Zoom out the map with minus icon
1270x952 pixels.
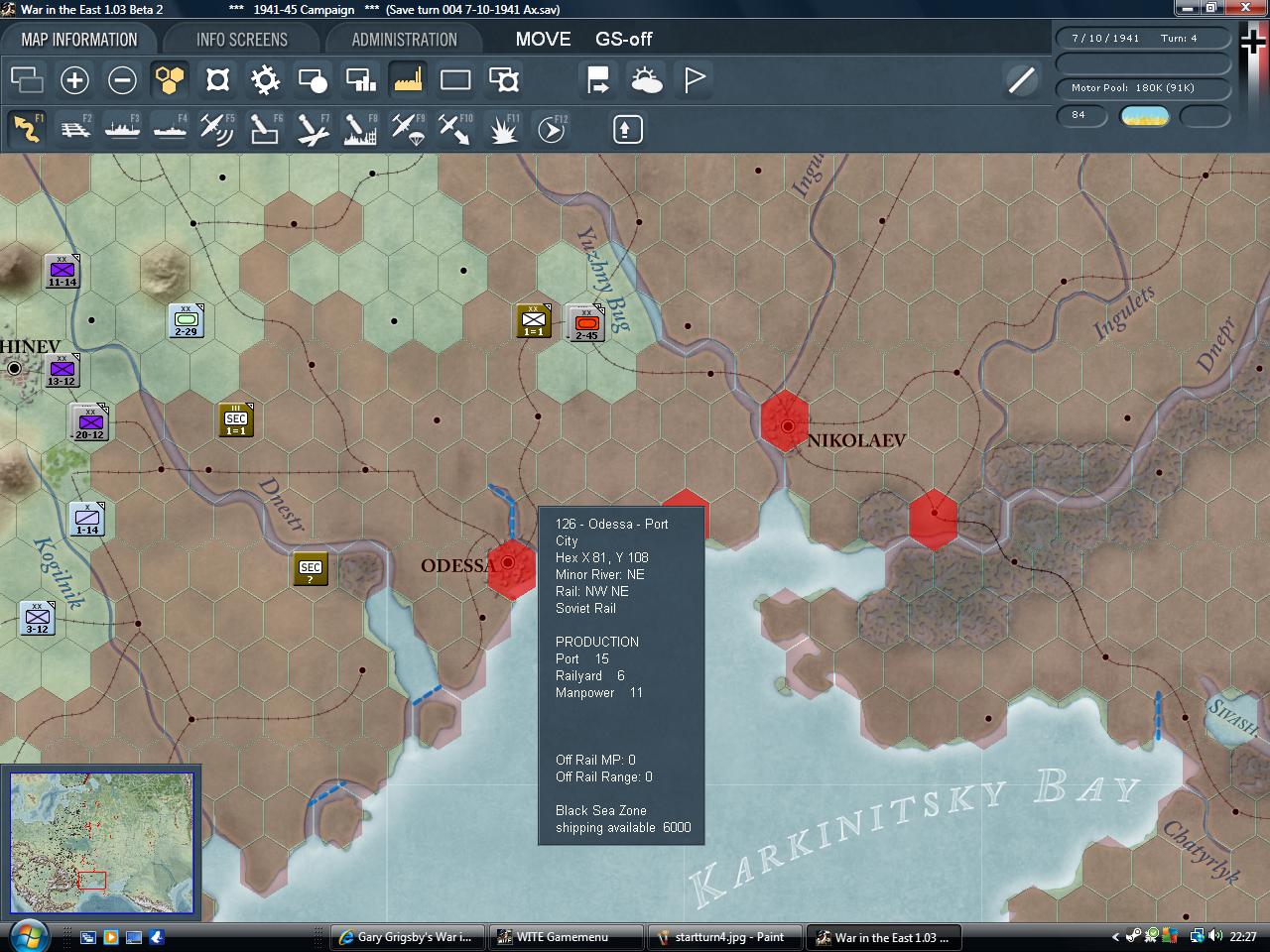122,79
